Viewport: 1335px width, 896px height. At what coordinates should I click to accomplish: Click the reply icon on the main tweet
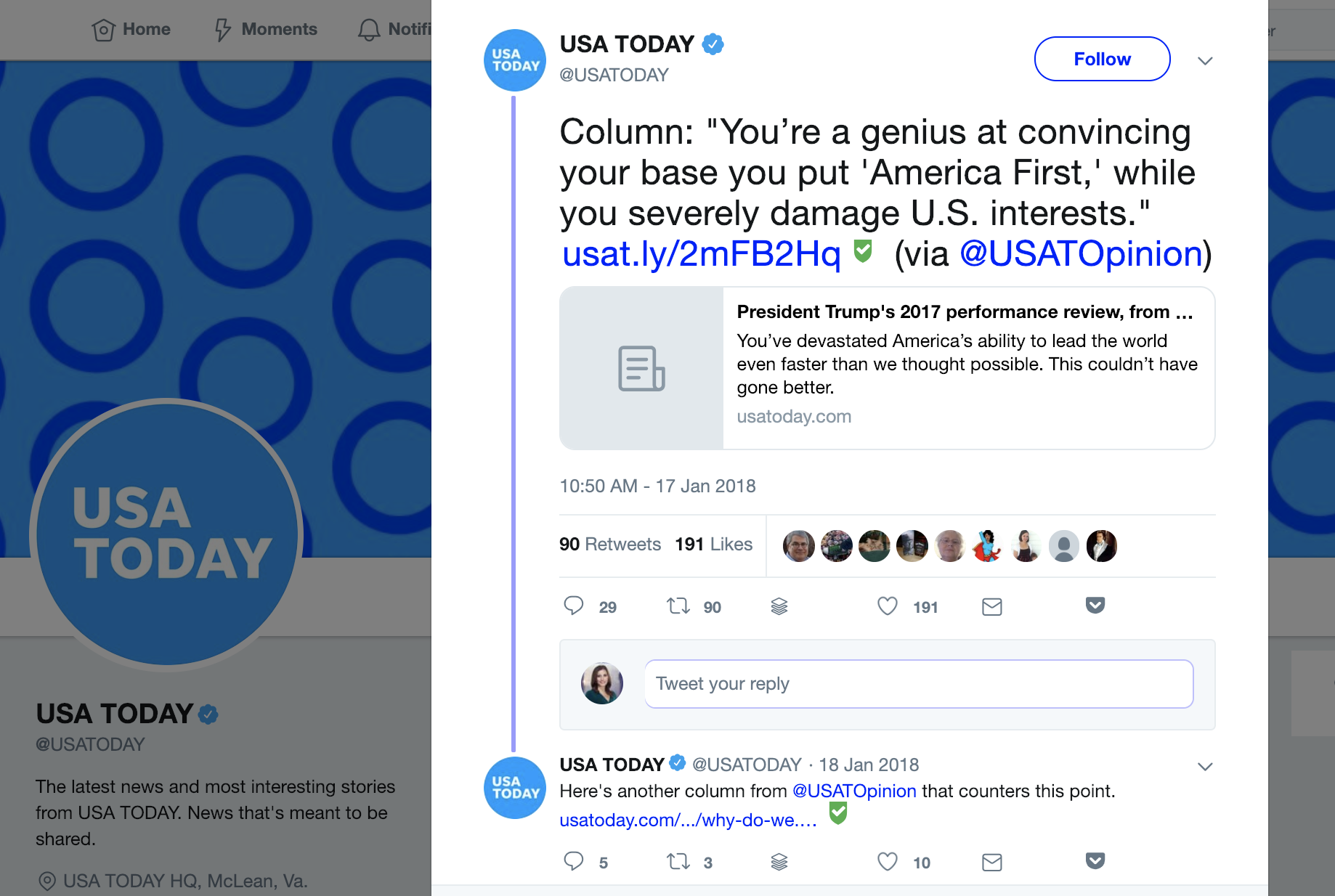(574, 606)
